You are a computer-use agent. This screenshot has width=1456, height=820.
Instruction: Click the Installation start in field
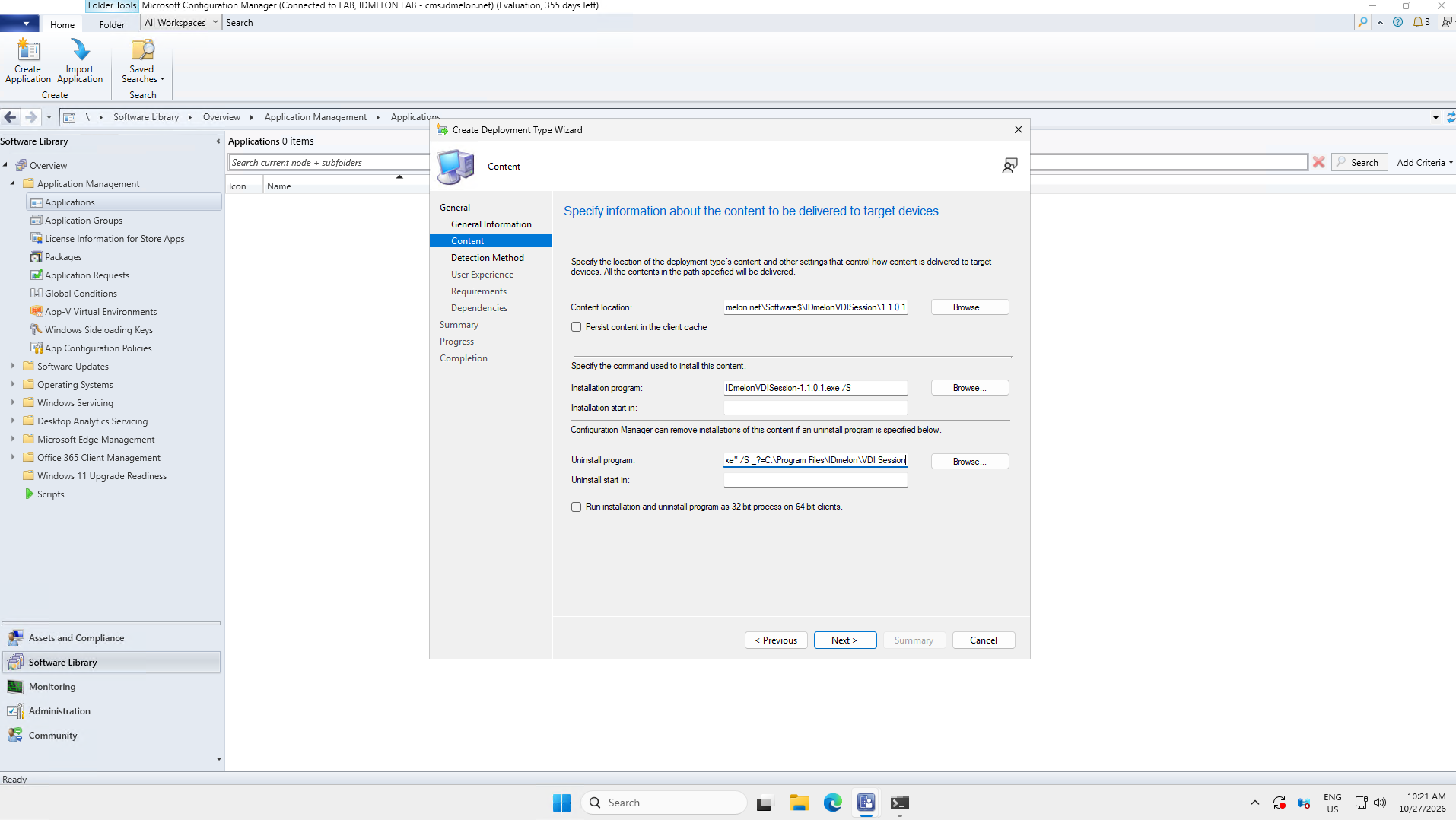815,408
